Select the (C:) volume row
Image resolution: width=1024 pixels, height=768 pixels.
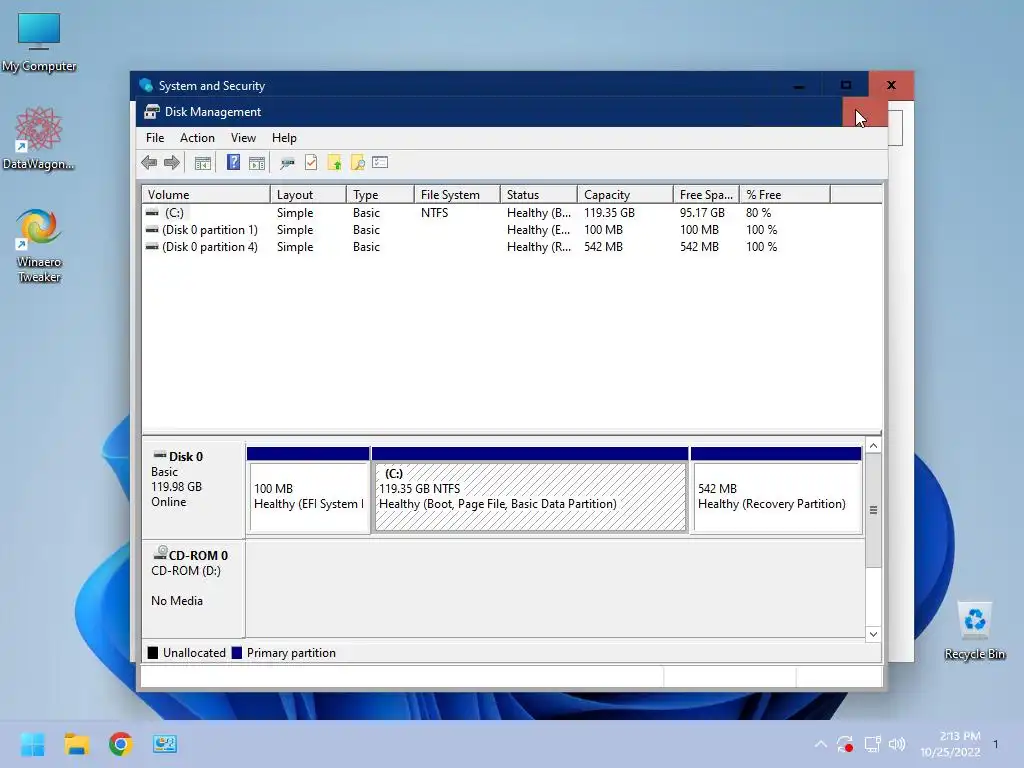point(512,213)
